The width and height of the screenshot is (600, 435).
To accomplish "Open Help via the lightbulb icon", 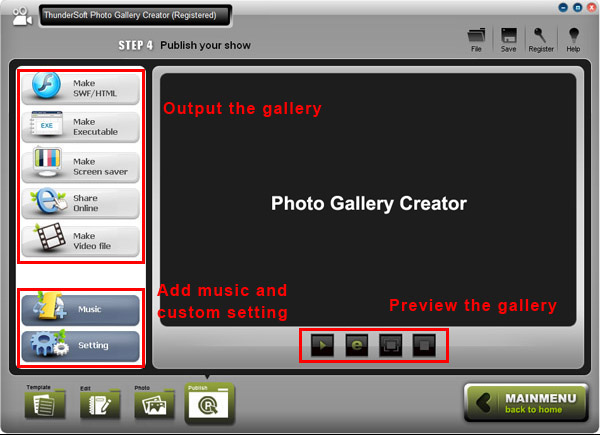I will (573, 40).
